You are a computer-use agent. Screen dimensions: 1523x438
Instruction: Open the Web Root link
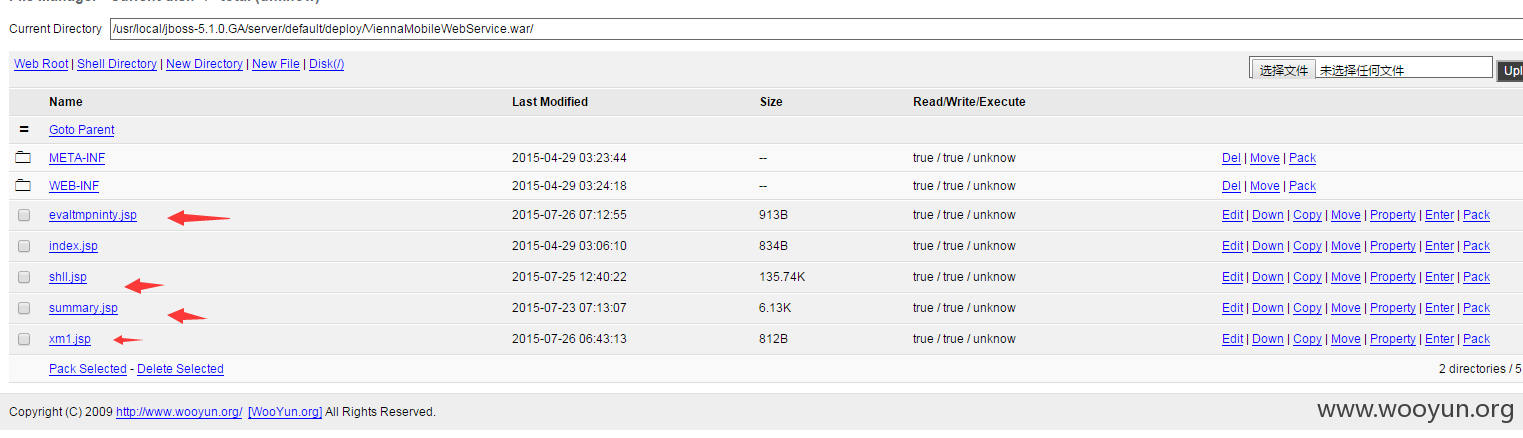[41, 64]
